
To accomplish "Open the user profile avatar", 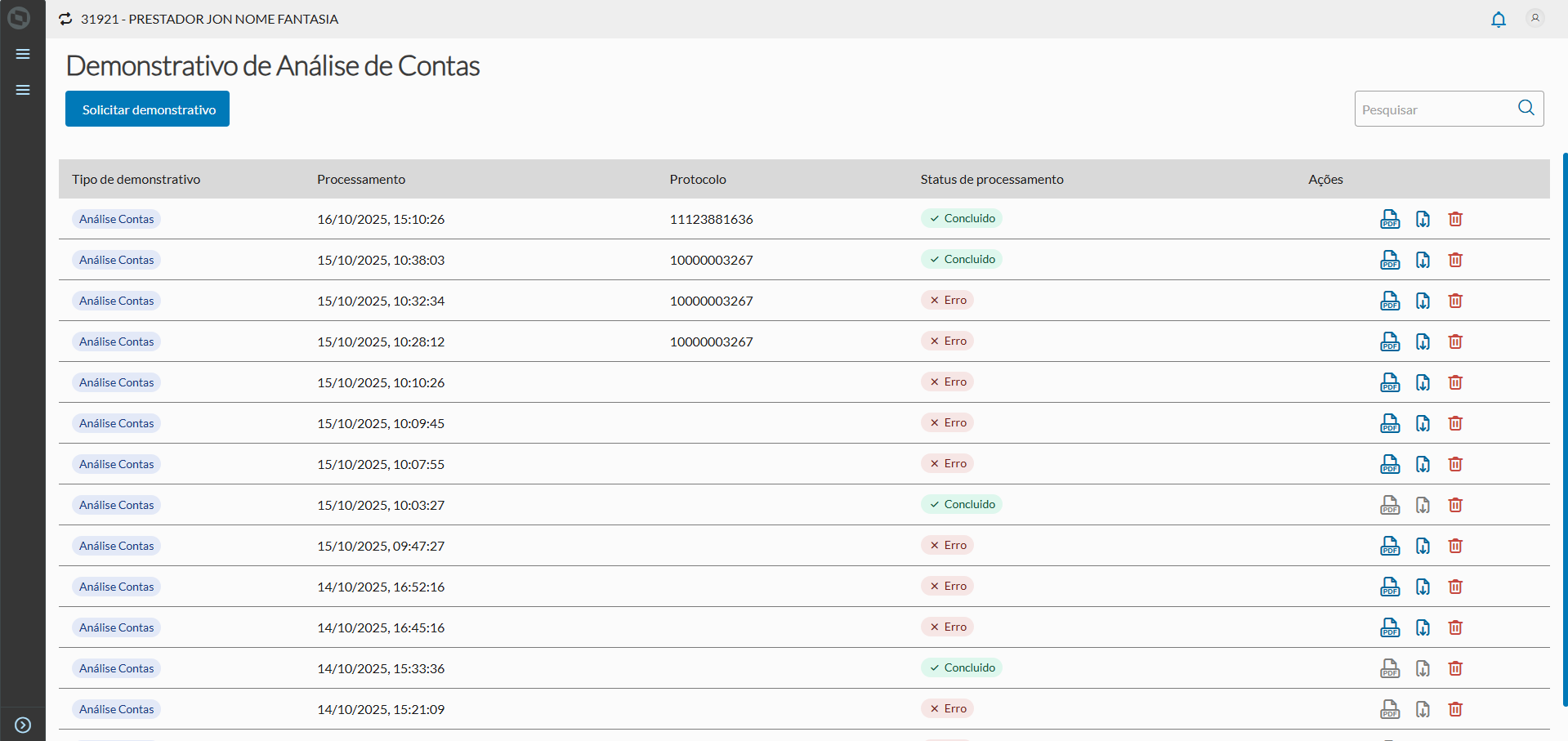I will pyautogui.click(x=1535, y=18).
